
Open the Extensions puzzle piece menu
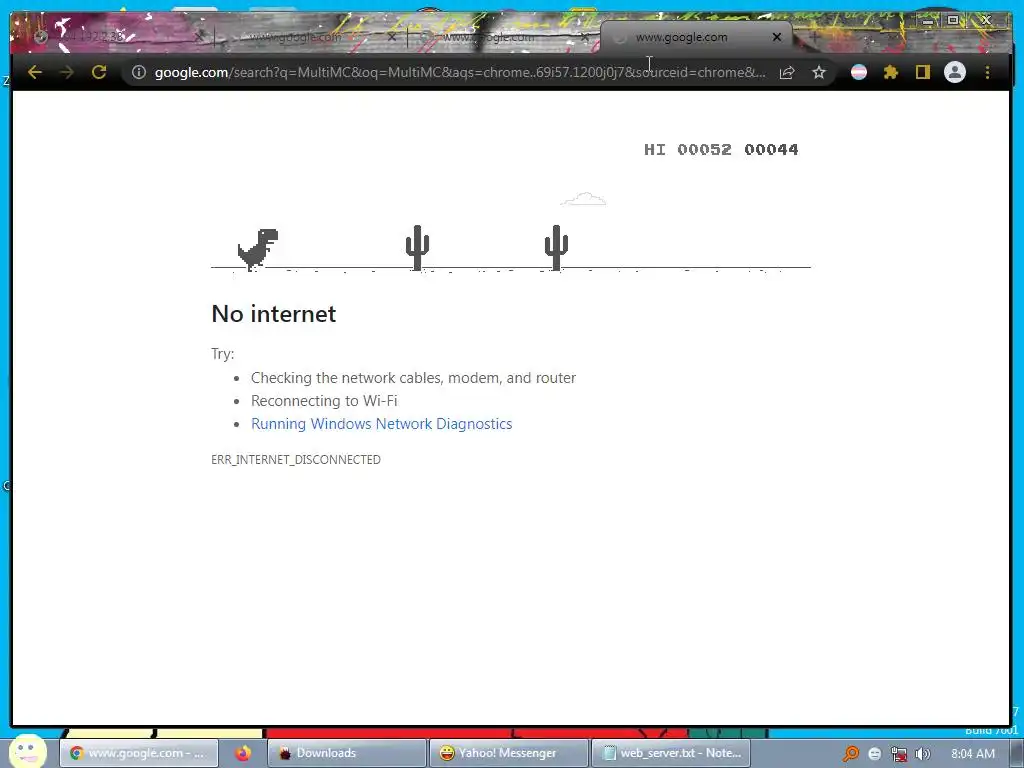pyautogui.click(x=891, y=72)
